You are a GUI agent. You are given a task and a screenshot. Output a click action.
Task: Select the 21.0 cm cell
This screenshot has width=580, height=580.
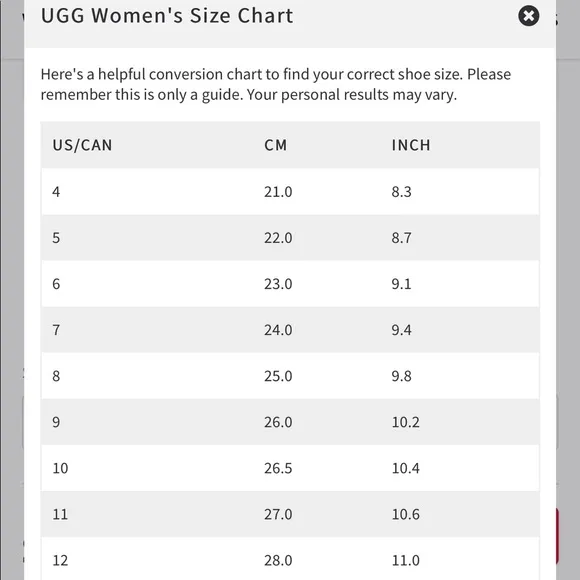278,192
